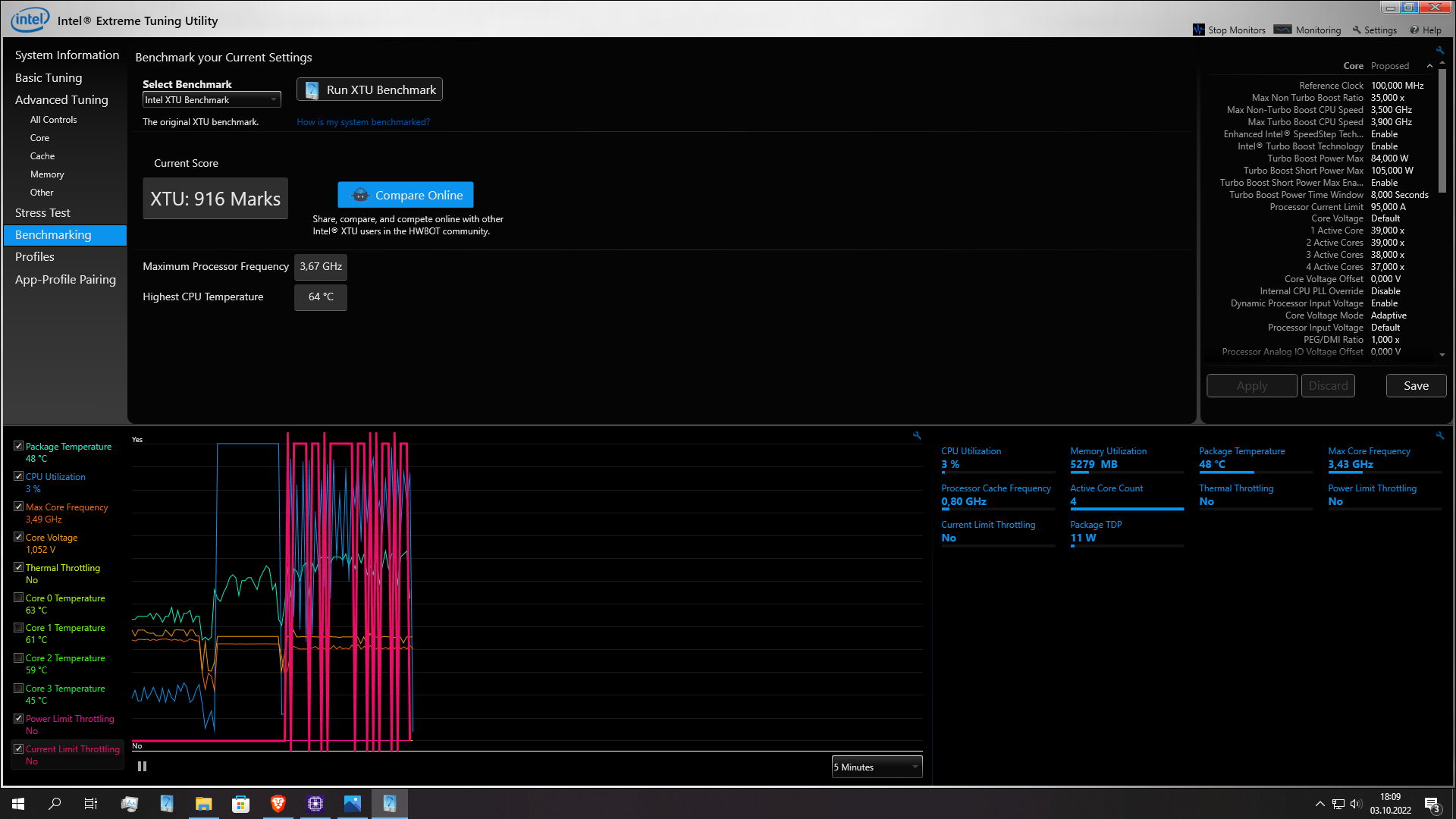The width and height of the screenshot is (1456, 819).
Task: Click wrench icon above monitor tiles
Action: [x=1439, y=436]
